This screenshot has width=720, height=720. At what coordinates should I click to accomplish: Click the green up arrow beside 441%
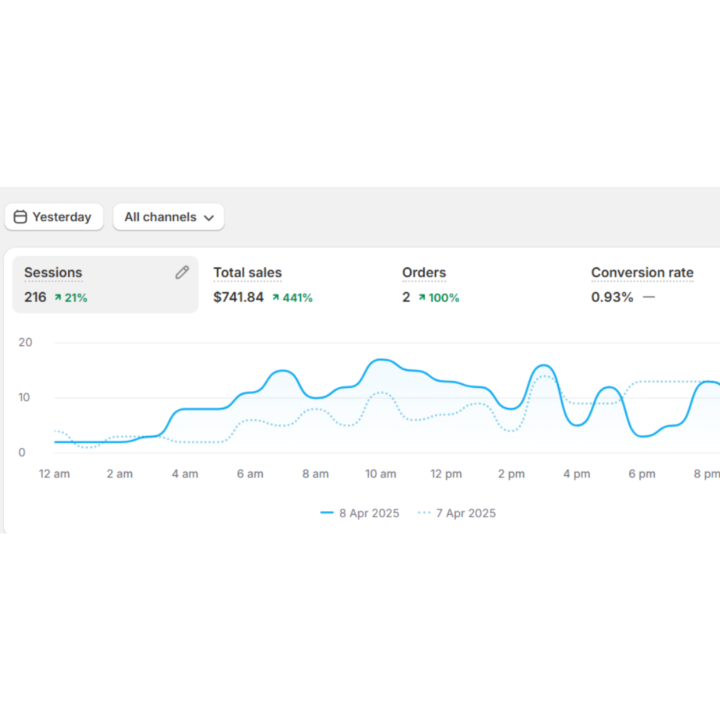[x=276, y=298]
